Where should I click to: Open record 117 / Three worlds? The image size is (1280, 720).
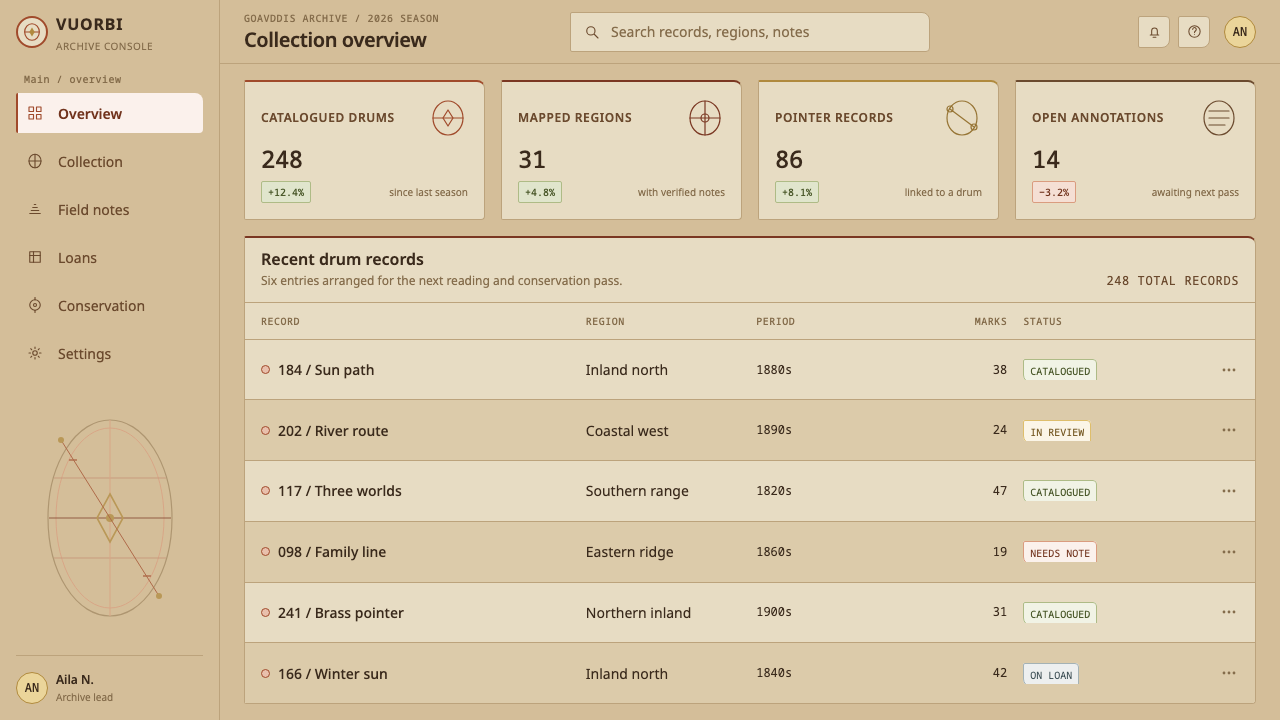[340, 491]
